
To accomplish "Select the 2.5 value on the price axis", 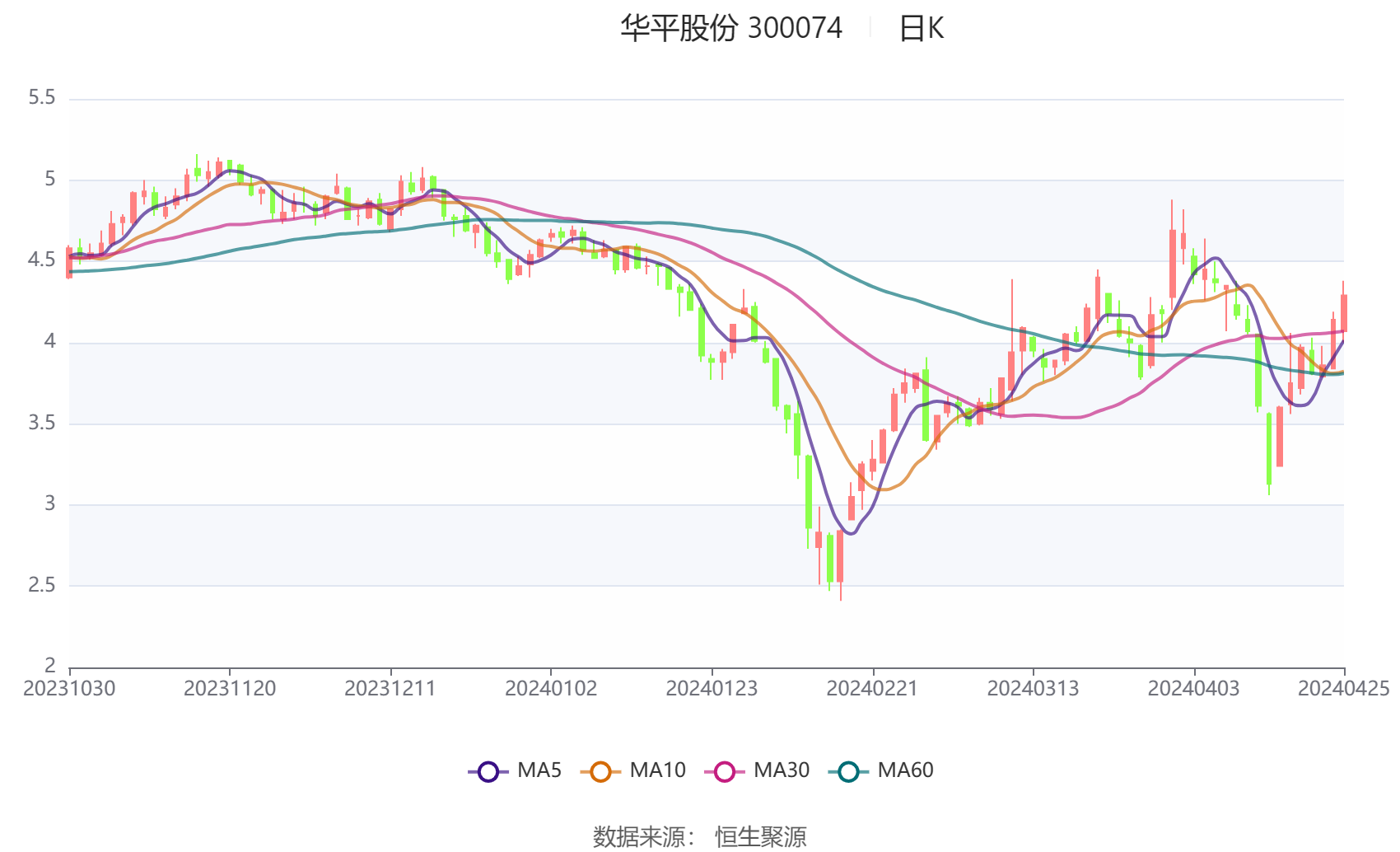I will point(42,586).
